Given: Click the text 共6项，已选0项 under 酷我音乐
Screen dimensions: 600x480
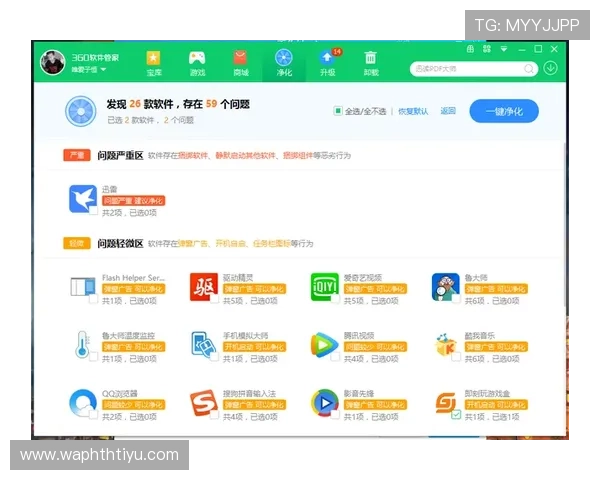Looking at the screenshot, I should [x=492, y=359].
